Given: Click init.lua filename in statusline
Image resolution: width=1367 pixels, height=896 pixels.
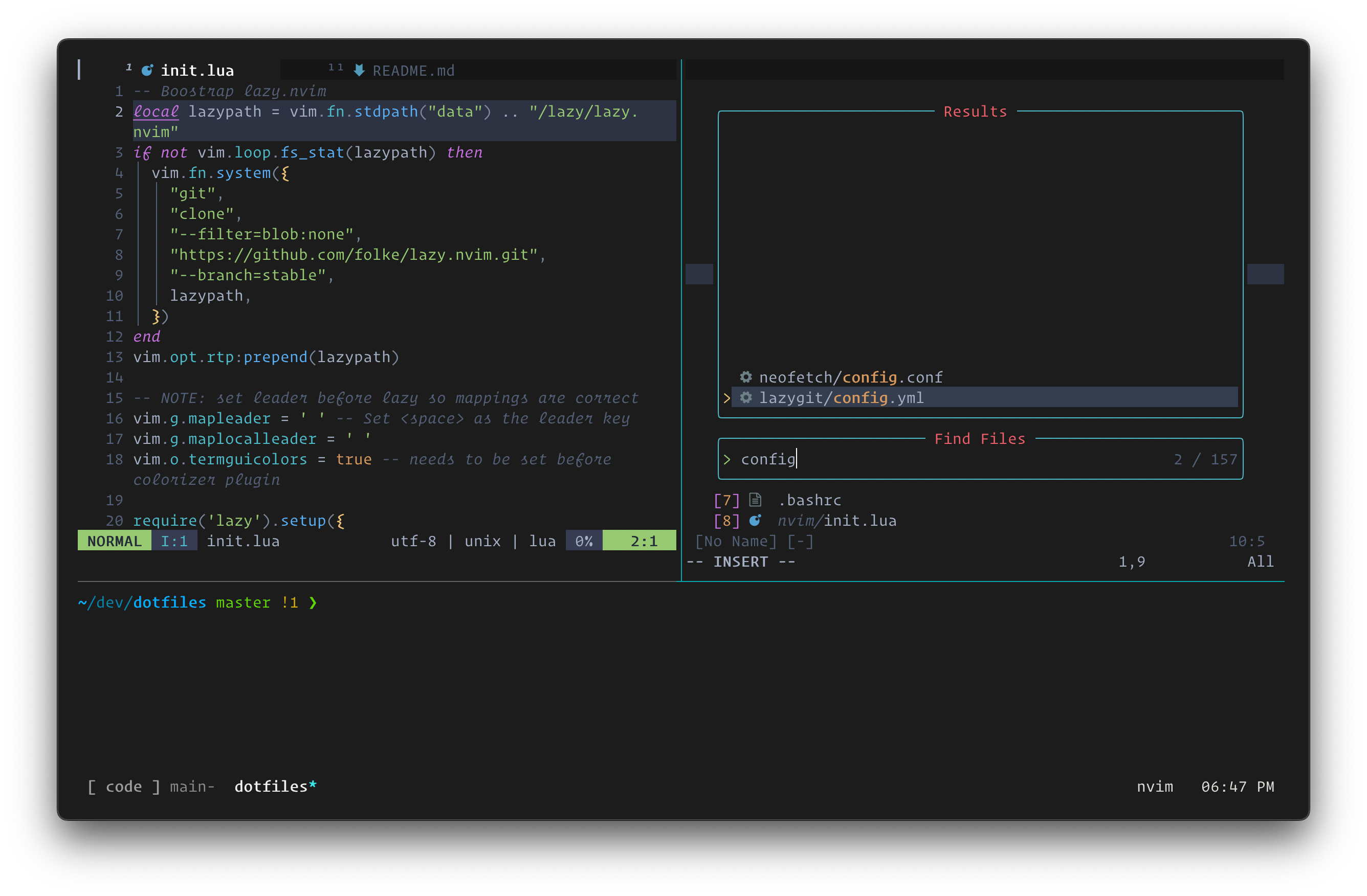Looking at the screenshot, I should coord(243,541).
